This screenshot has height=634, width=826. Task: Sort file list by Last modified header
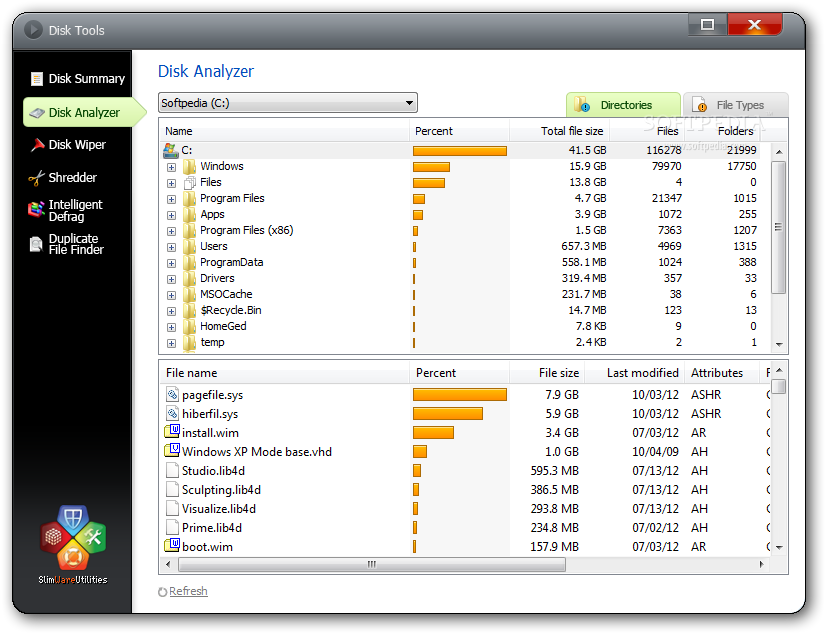pyautogui.click(x=635, y=373)
